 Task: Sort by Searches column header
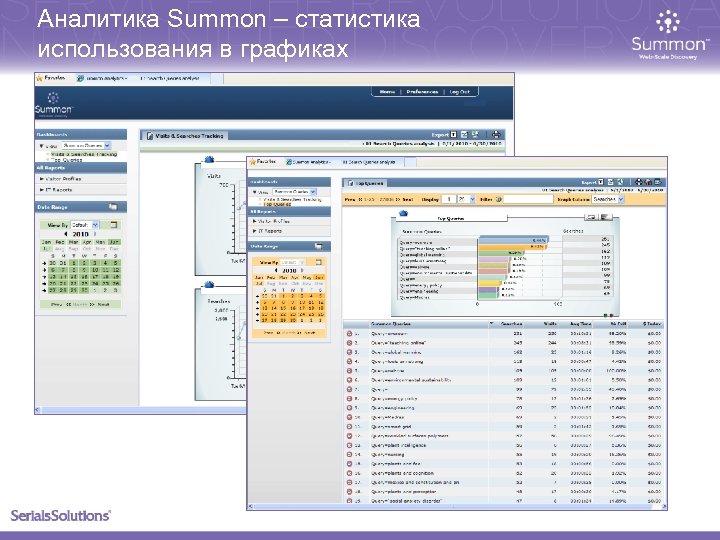(x=511, y=324)
